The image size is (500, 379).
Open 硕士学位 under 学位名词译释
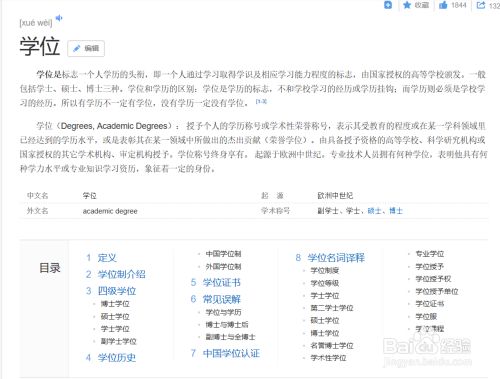325,320
